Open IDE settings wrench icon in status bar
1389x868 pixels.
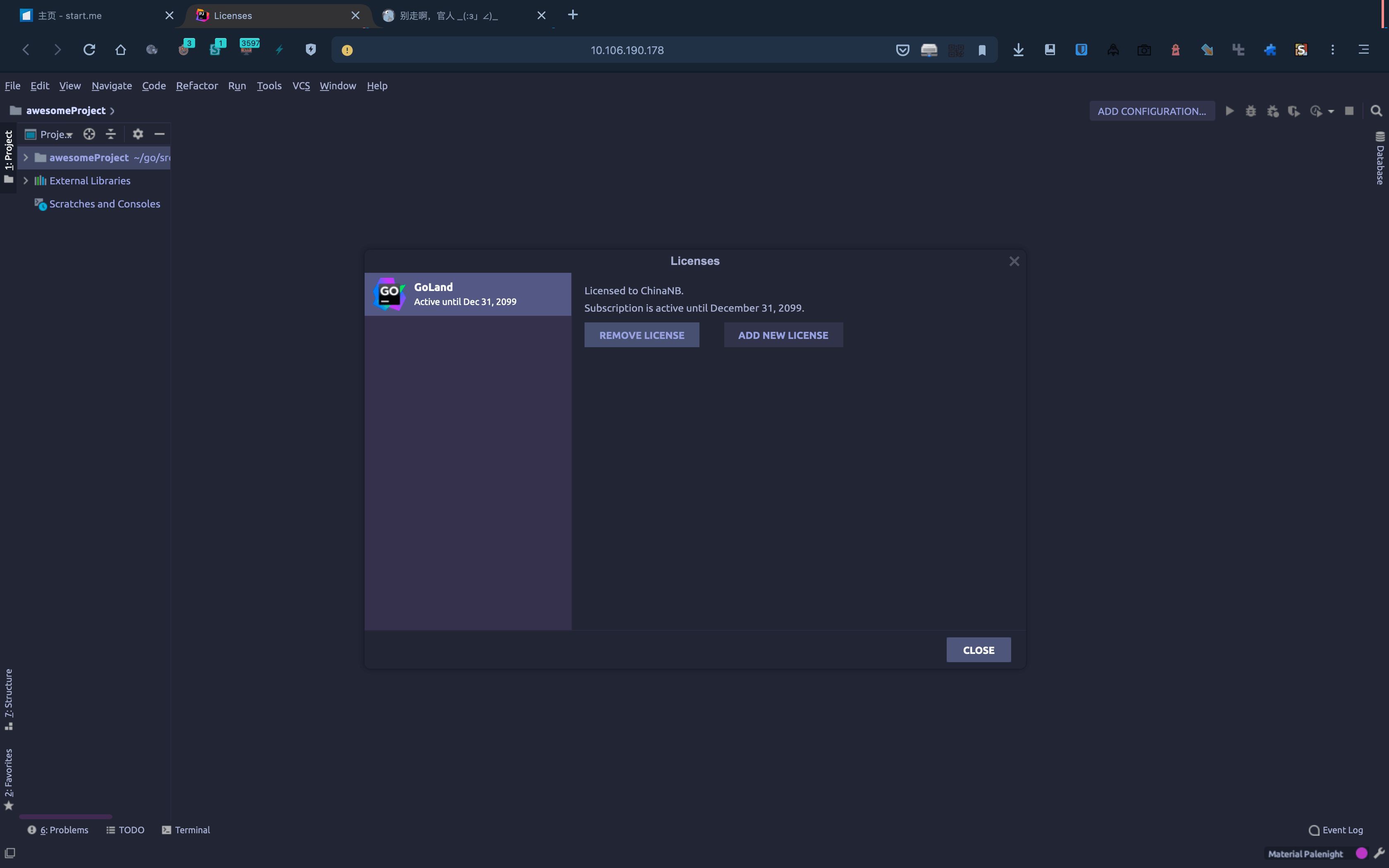pyautogui.click(x=1379, y=853)
